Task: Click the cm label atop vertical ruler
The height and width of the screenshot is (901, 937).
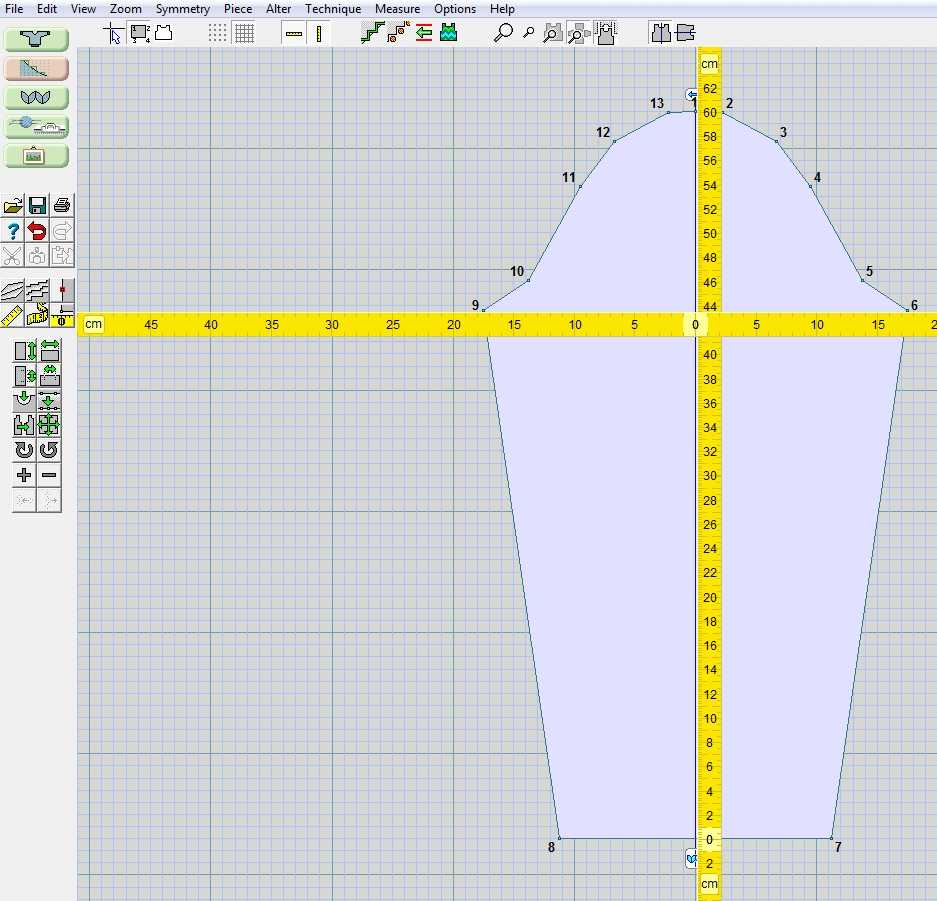Action: (x=709, y=65)
